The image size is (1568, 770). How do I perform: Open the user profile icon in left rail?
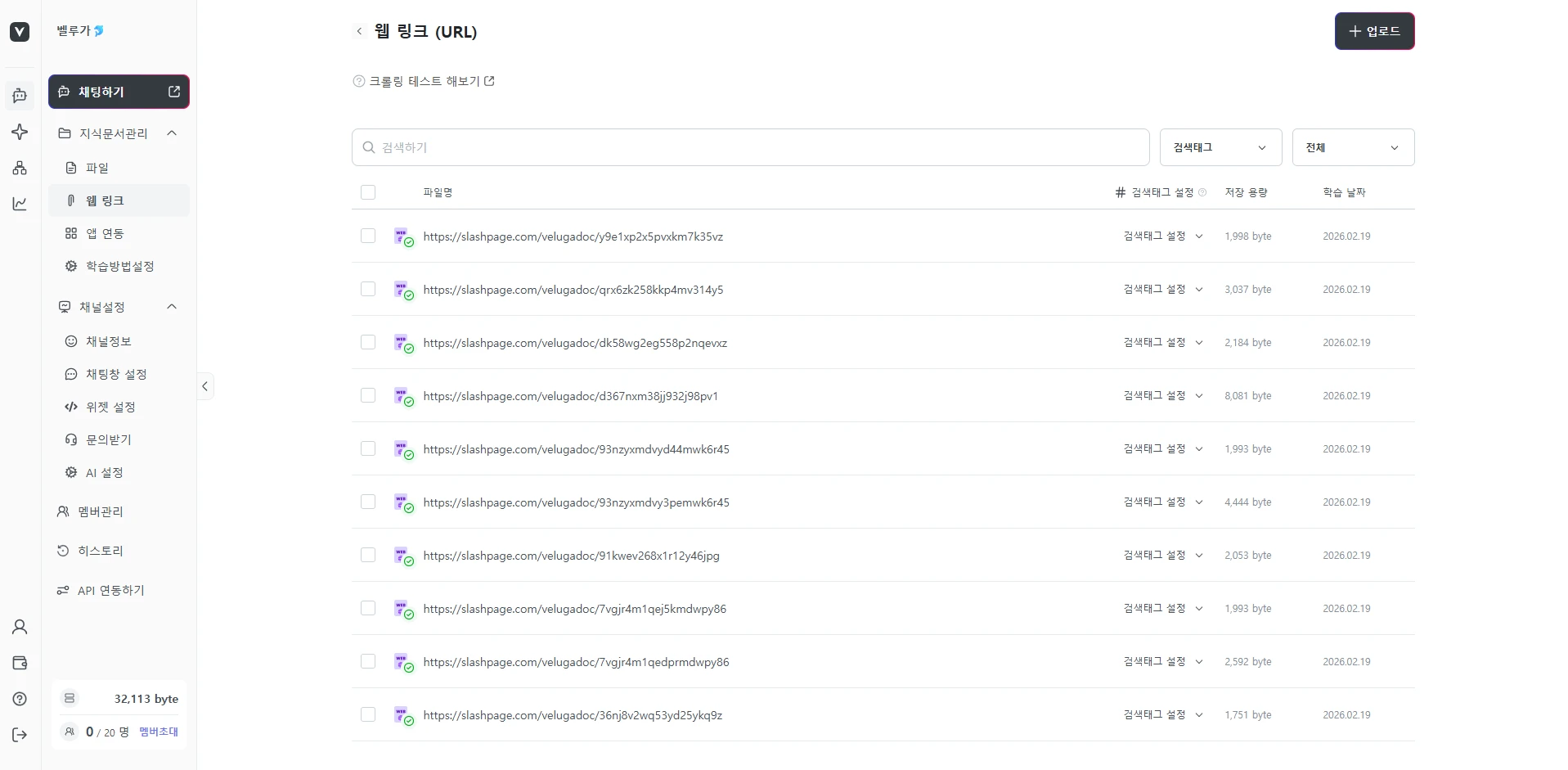click(x=20, y=627)
